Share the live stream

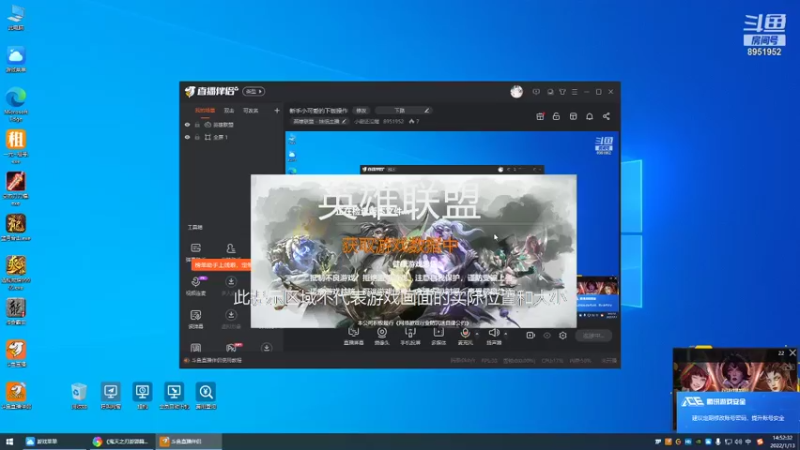606,116
